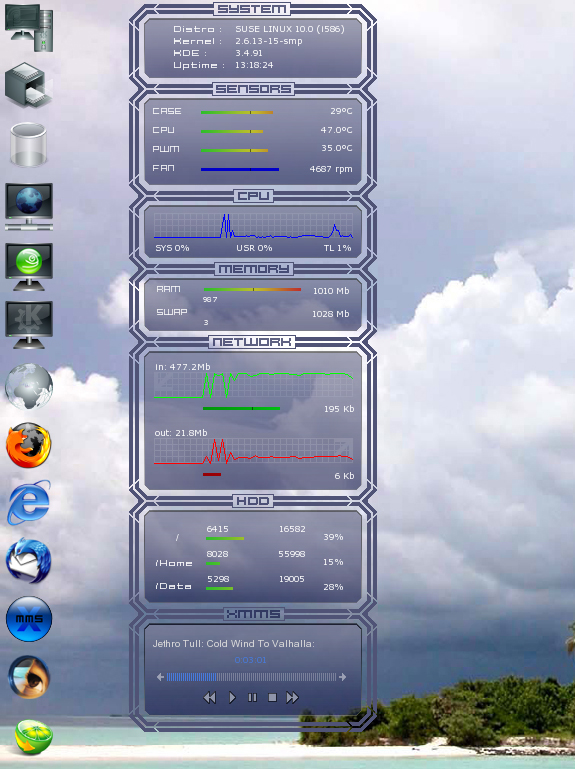Click the CPU usage graph
The width and height of the screenshot is (575, 769).
coord(253,226)
